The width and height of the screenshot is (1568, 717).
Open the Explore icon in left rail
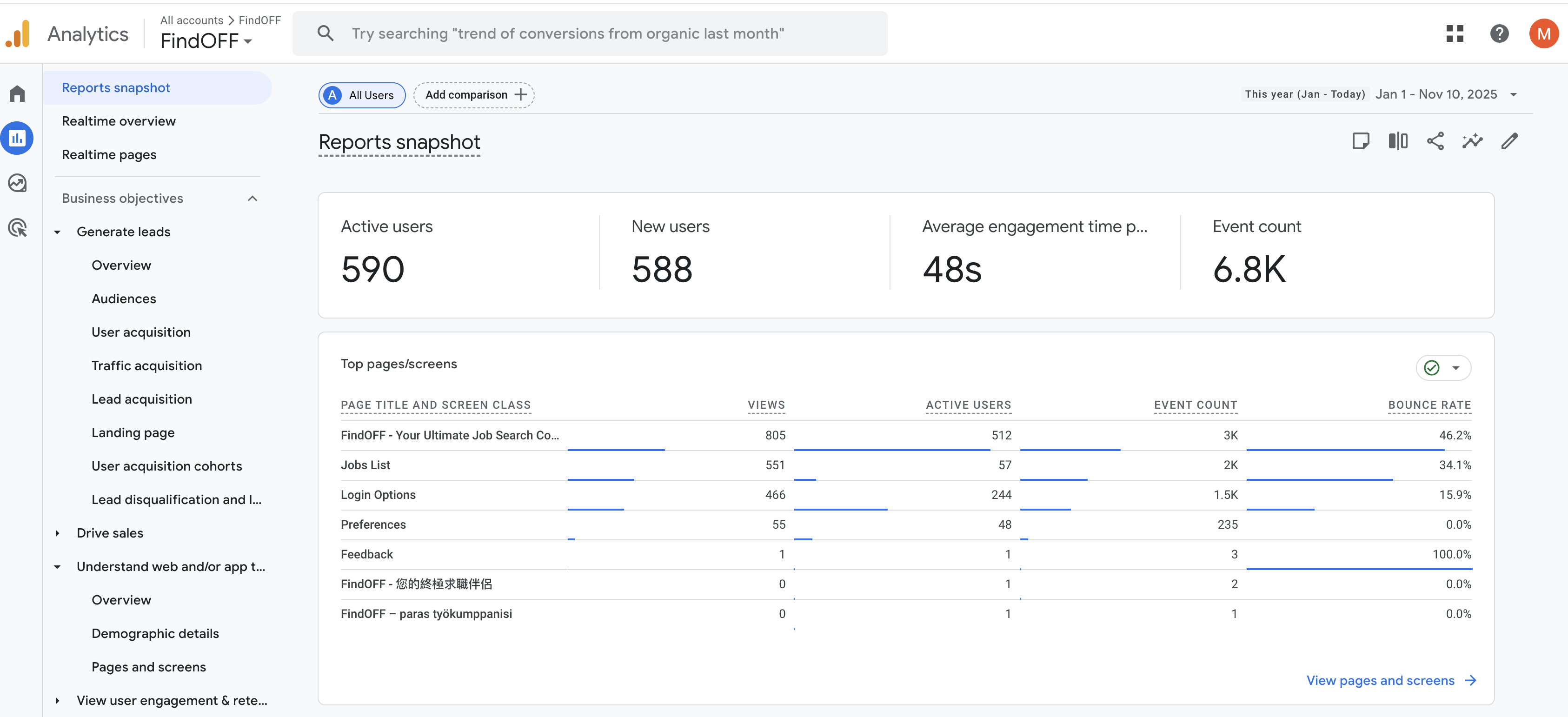point(17,183)
